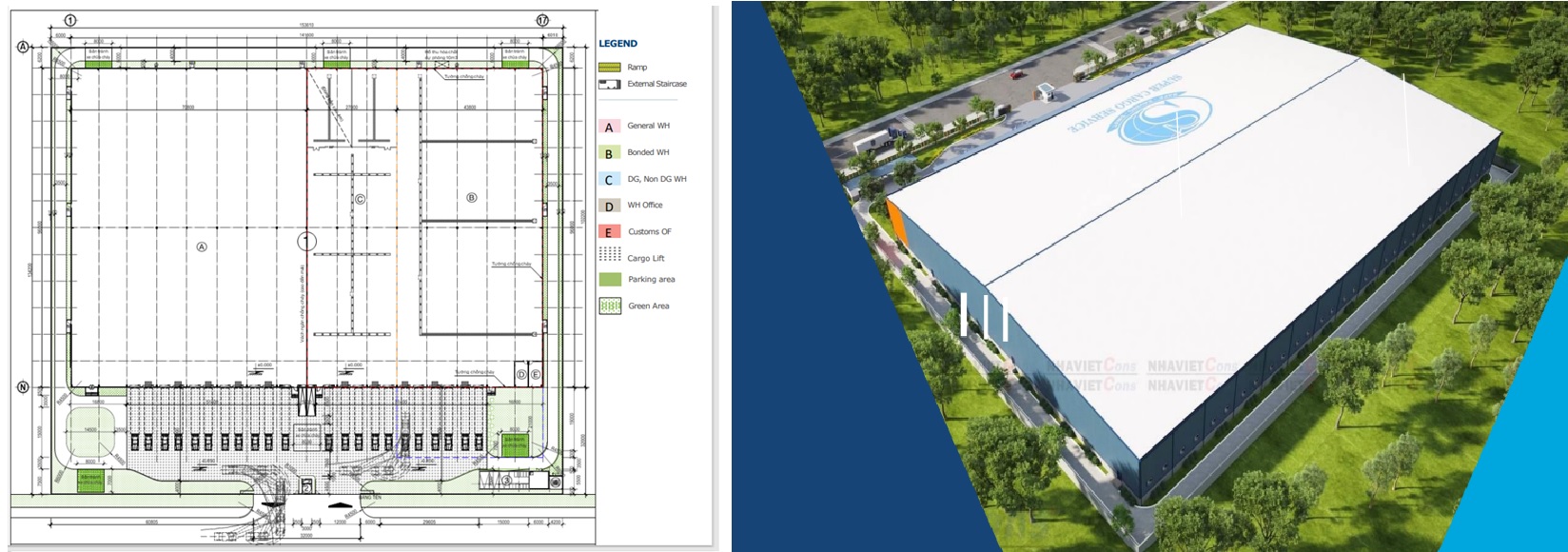Screen dimensions: 1568x552
Task: Select the circled B zone marker on plan
Action: (x=471, y=198)
